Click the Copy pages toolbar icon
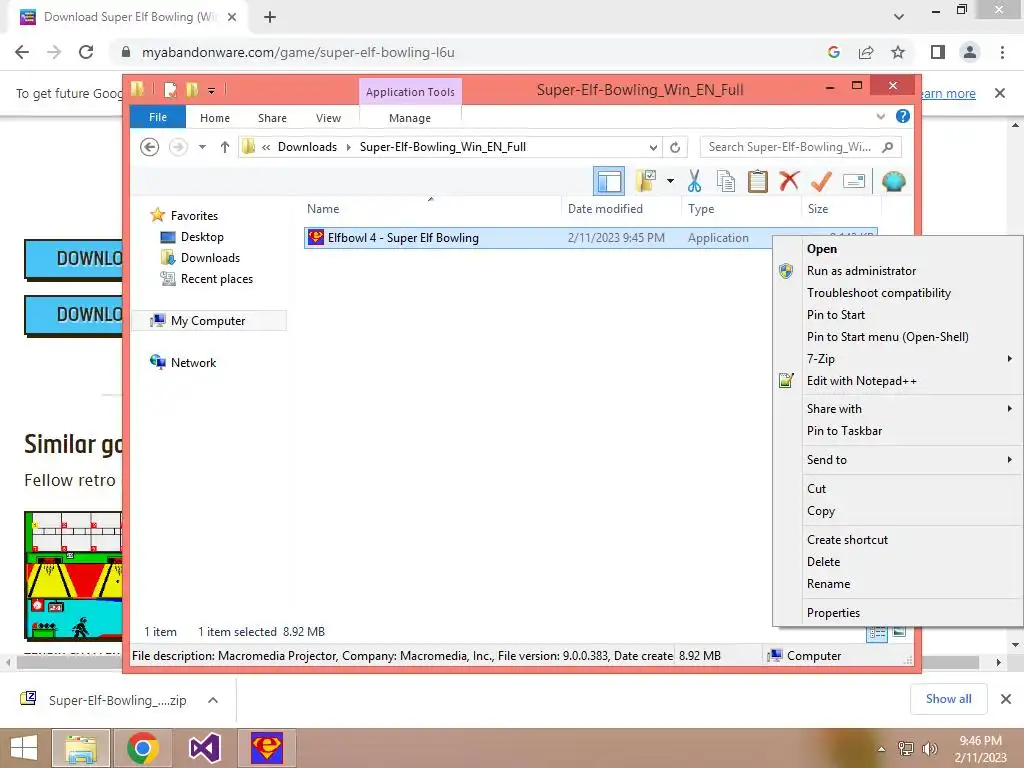This screenshot has width=1024, height=768. point(726,181)
